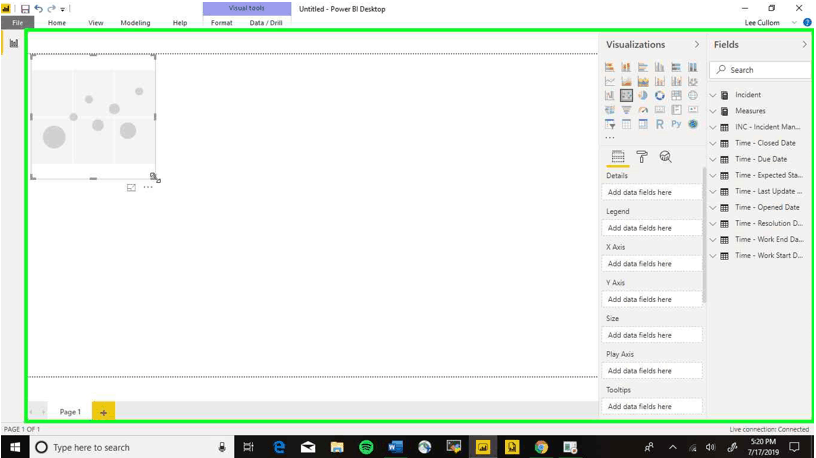Expand the INC - Incident Man... table

(x=713, y=128)
